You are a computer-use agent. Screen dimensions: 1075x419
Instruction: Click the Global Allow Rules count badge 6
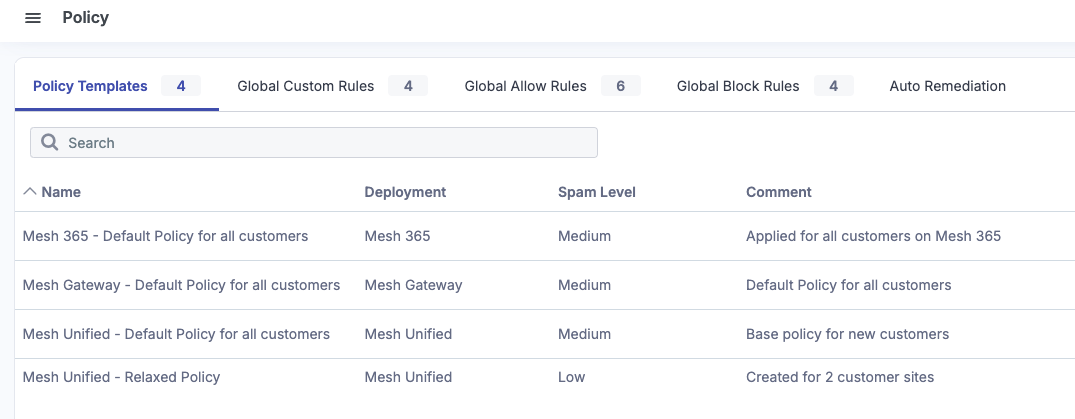point(620,86)
